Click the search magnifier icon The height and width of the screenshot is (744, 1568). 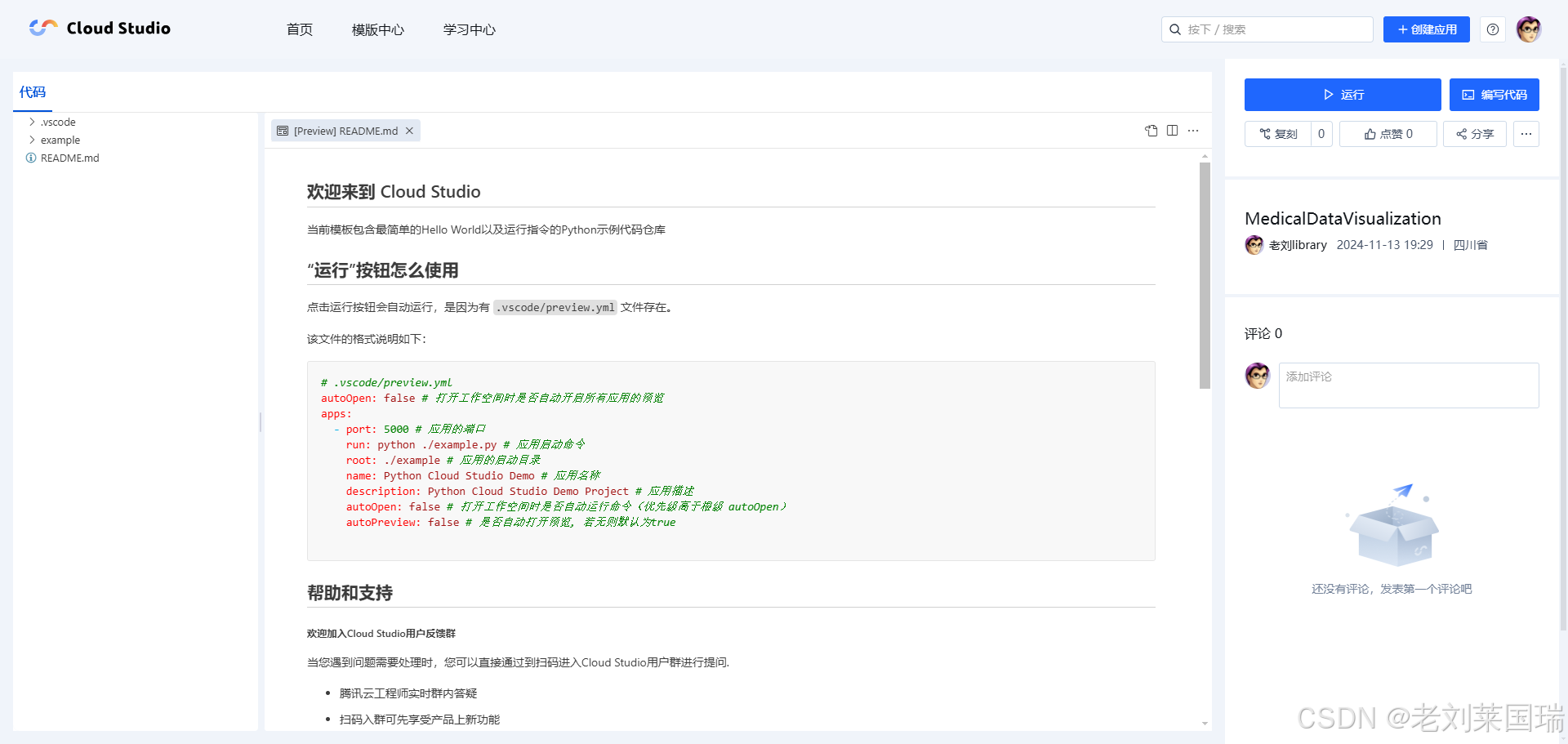pyautogui.click(x=1175, y=29)
